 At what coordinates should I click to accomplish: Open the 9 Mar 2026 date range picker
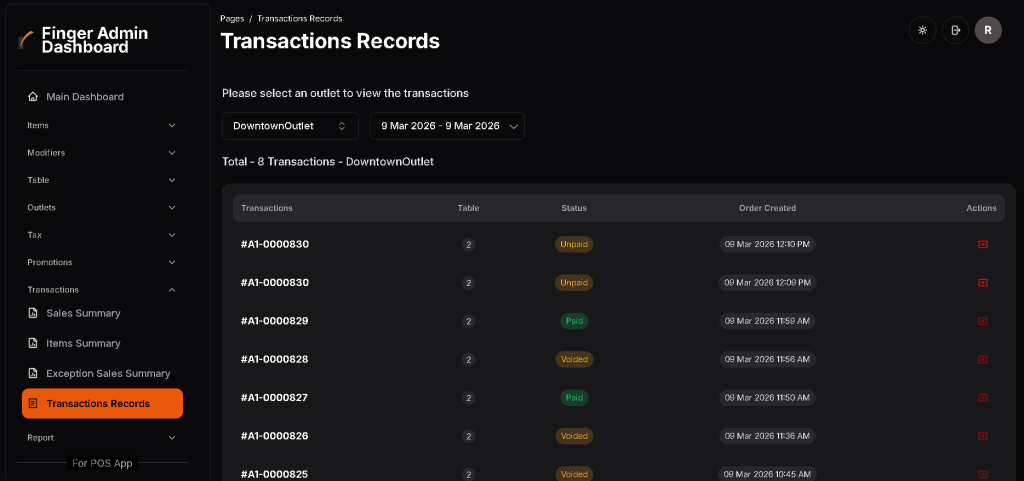[447, 126]
